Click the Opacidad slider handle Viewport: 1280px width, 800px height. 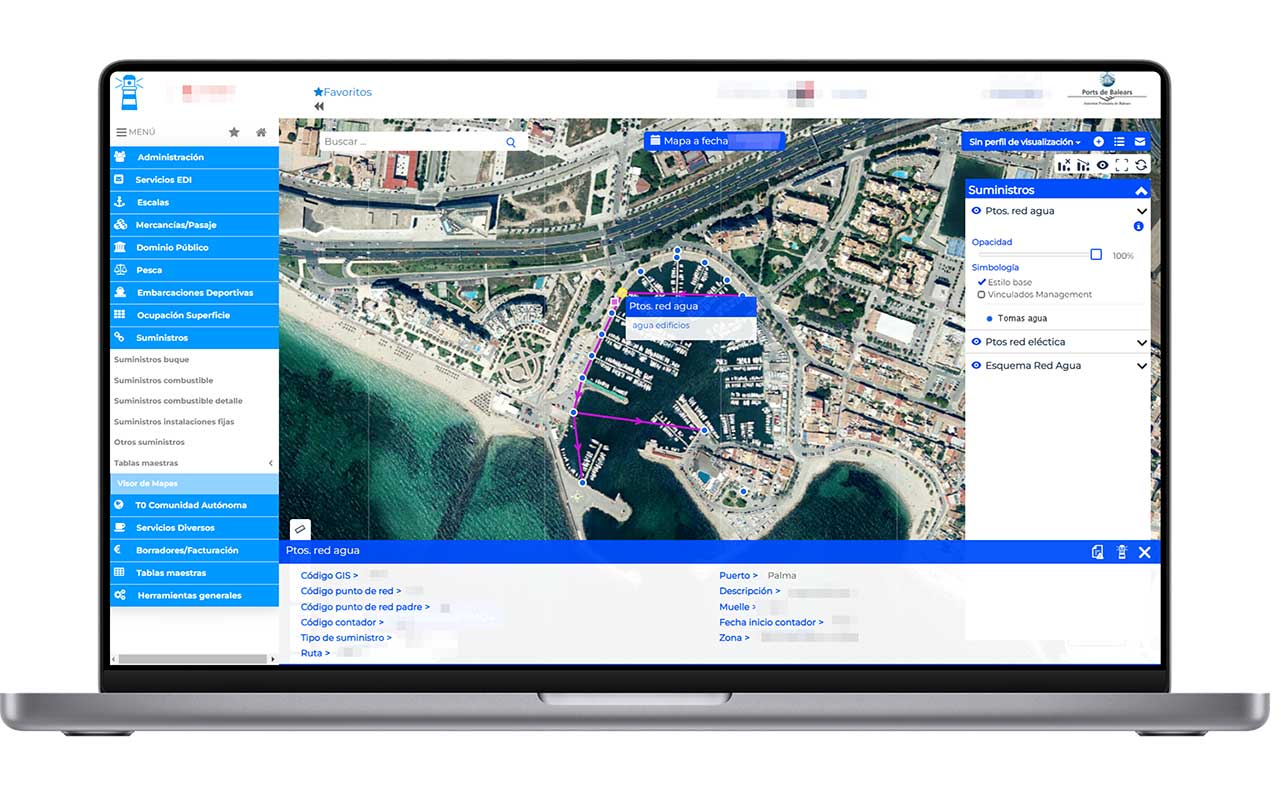tap(1096, 255)
